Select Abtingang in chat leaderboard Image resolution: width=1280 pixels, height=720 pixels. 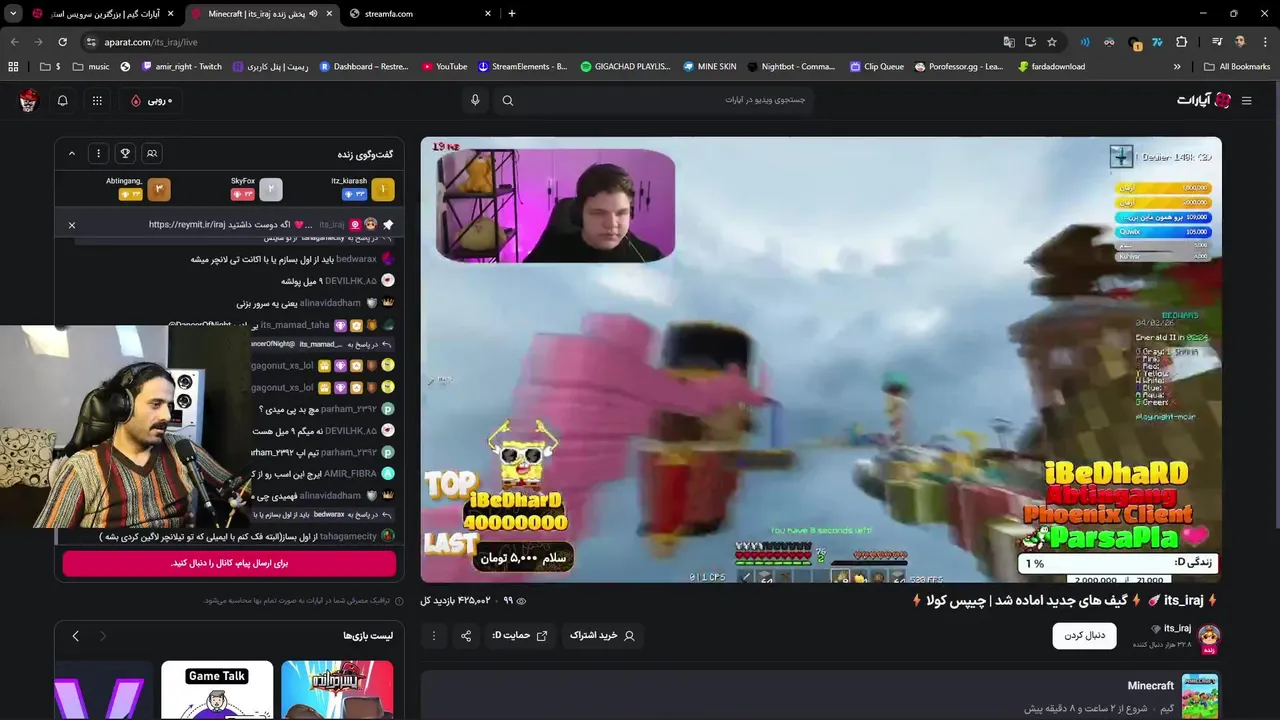pos(138,188)
